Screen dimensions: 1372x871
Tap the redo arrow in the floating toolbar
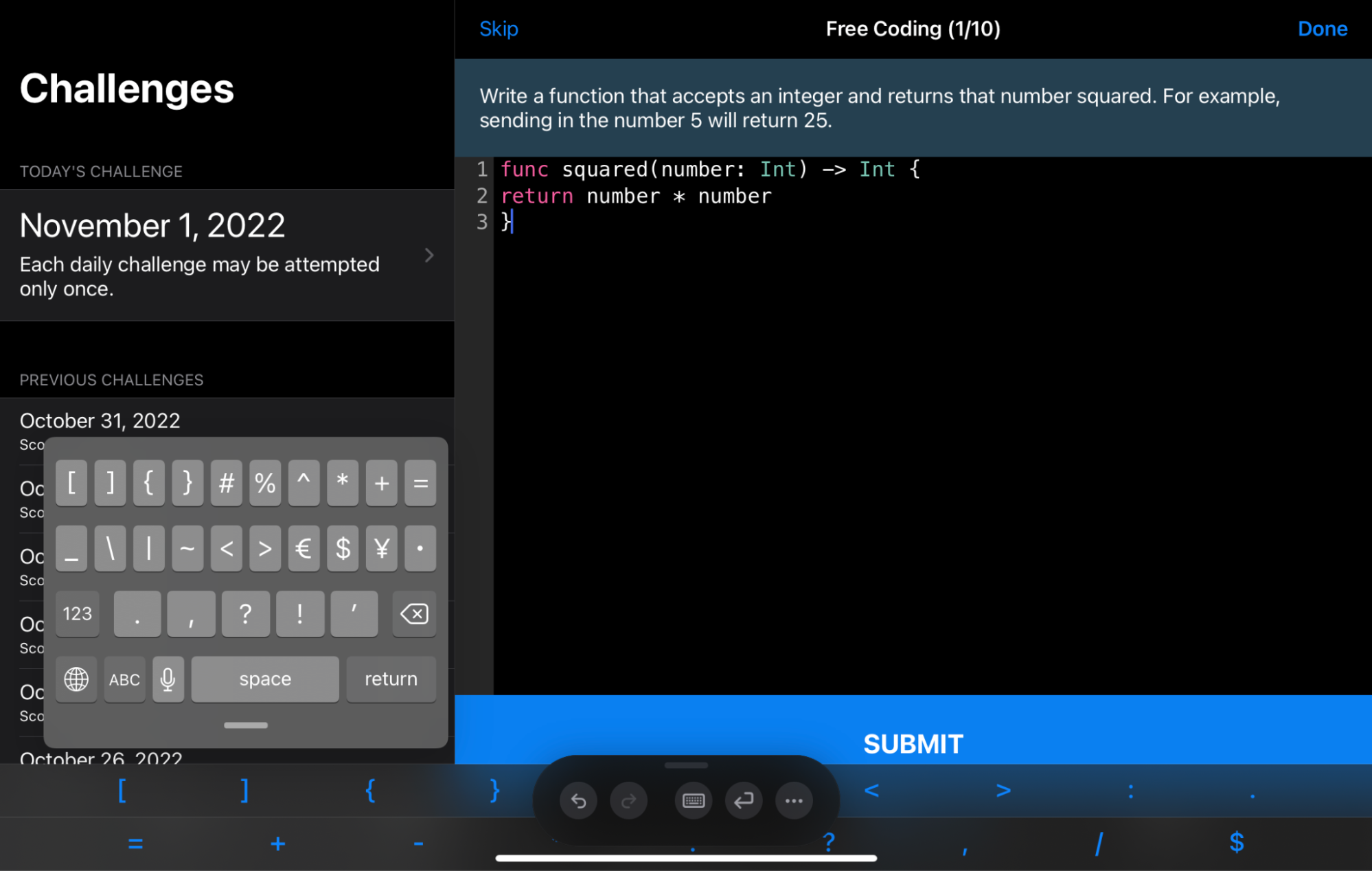[x=628, y=800]
